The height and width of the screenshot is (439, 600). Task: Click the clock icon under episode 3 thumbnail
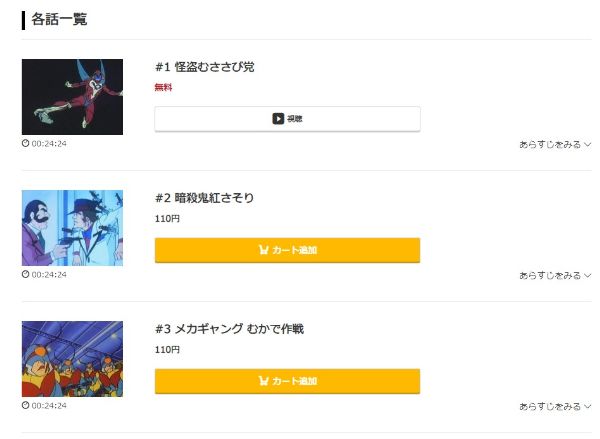[x=26, y=405]
